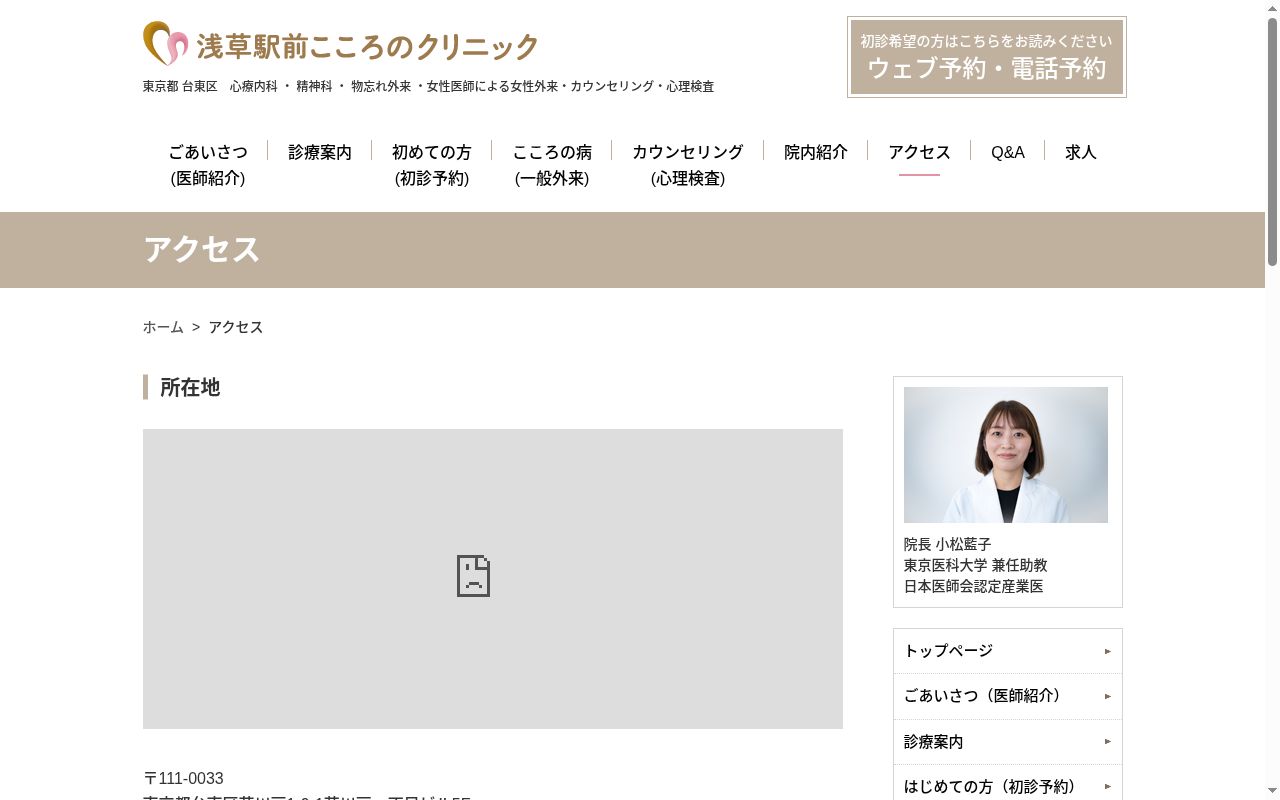Viewport: 1280px width, 800px height.
Task: Click the postal code 〒111-0033 text
Action: (184, 778)
